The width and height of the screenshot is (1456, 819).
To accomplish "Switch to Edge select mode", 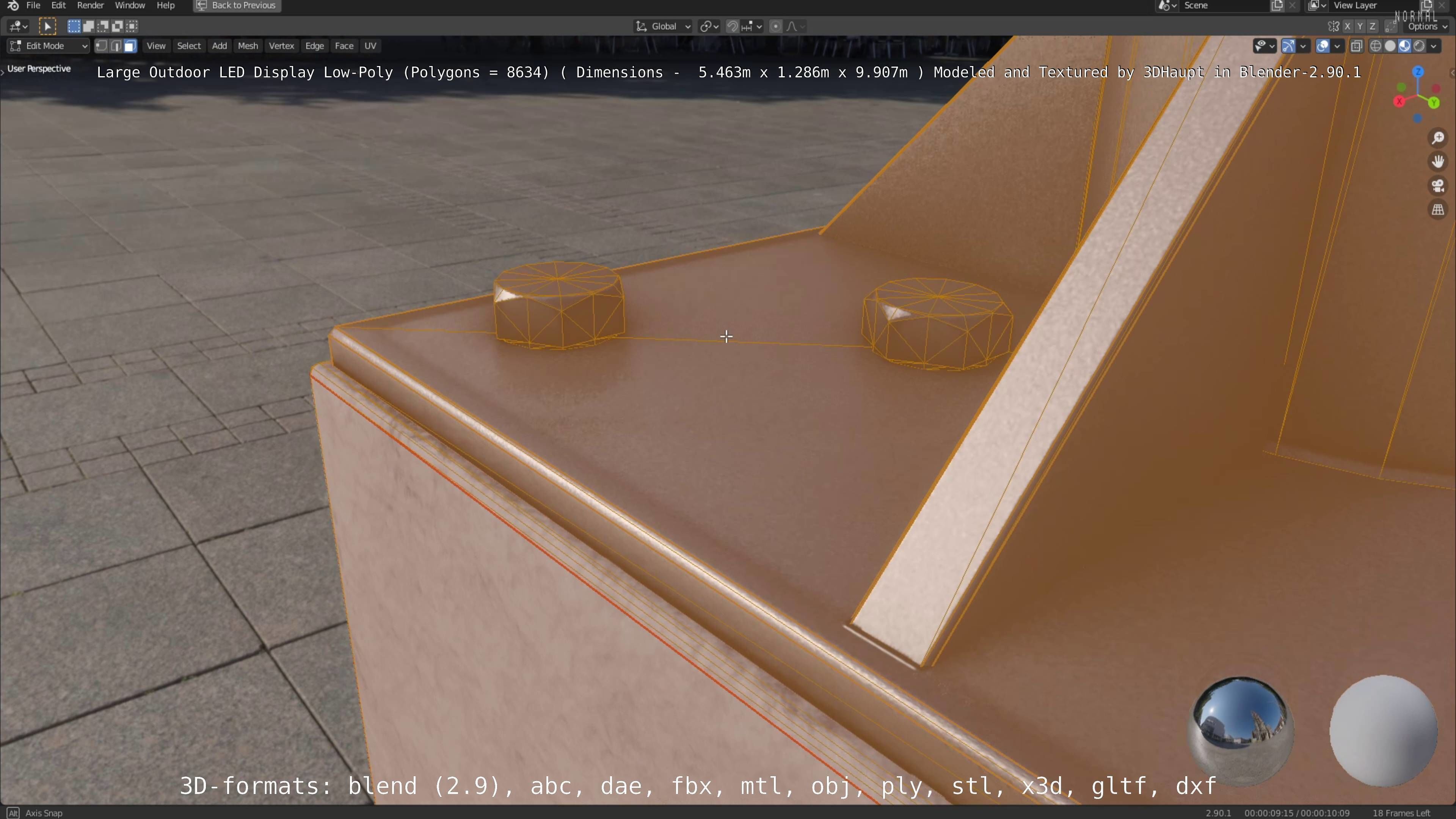I will [x=116, y=46].
